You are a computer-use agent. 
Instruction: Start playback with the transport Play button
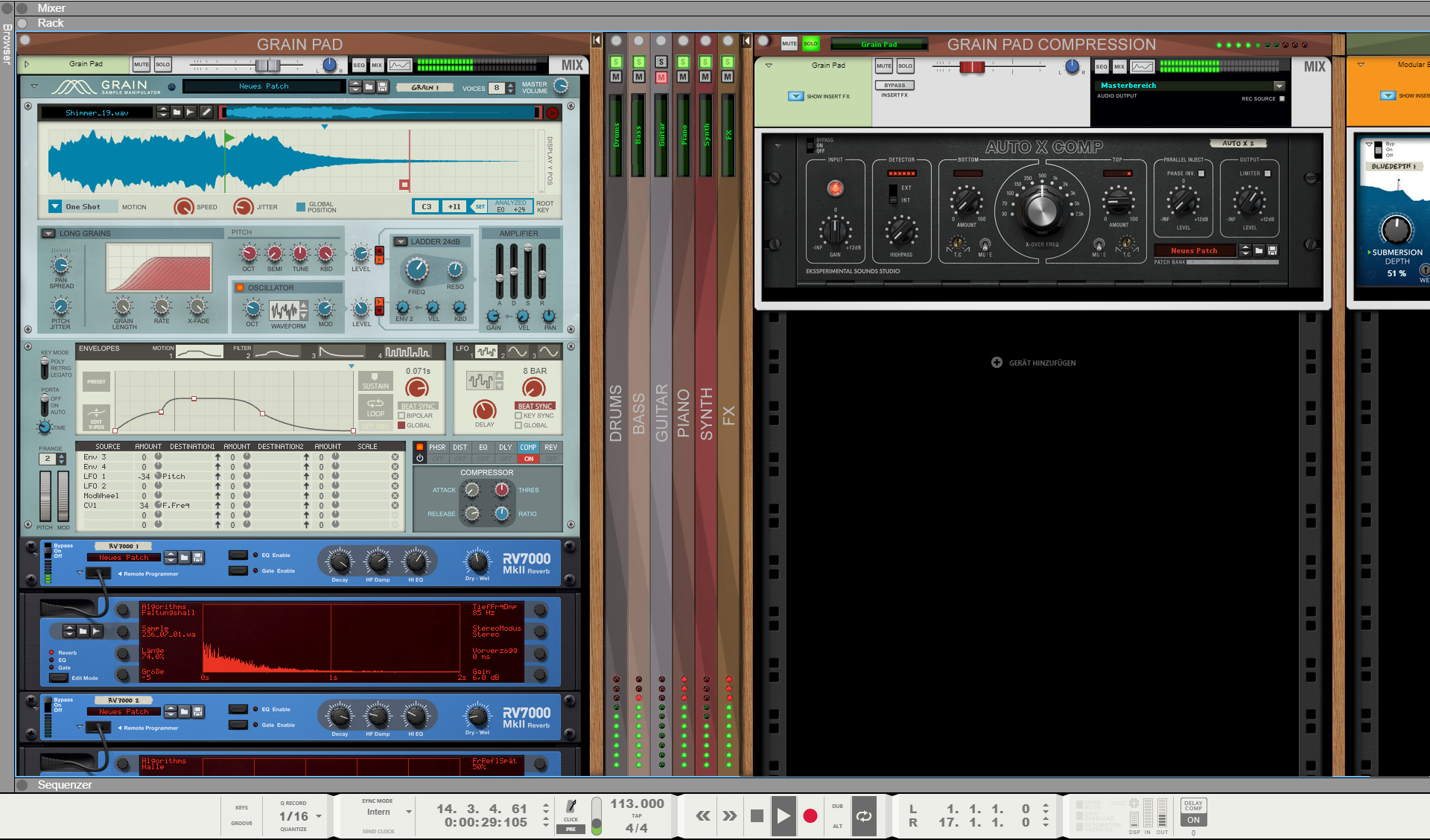[783, 816]
